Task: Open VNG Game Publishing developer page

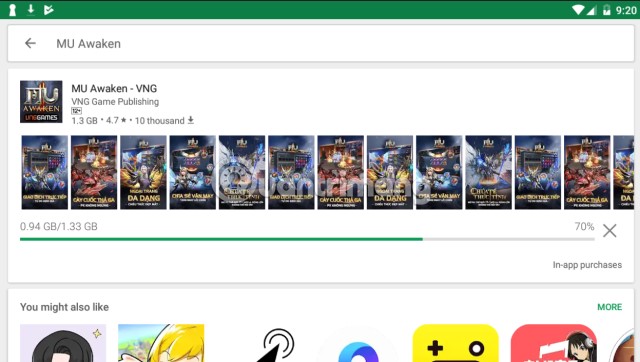Action: pos(115,102)
